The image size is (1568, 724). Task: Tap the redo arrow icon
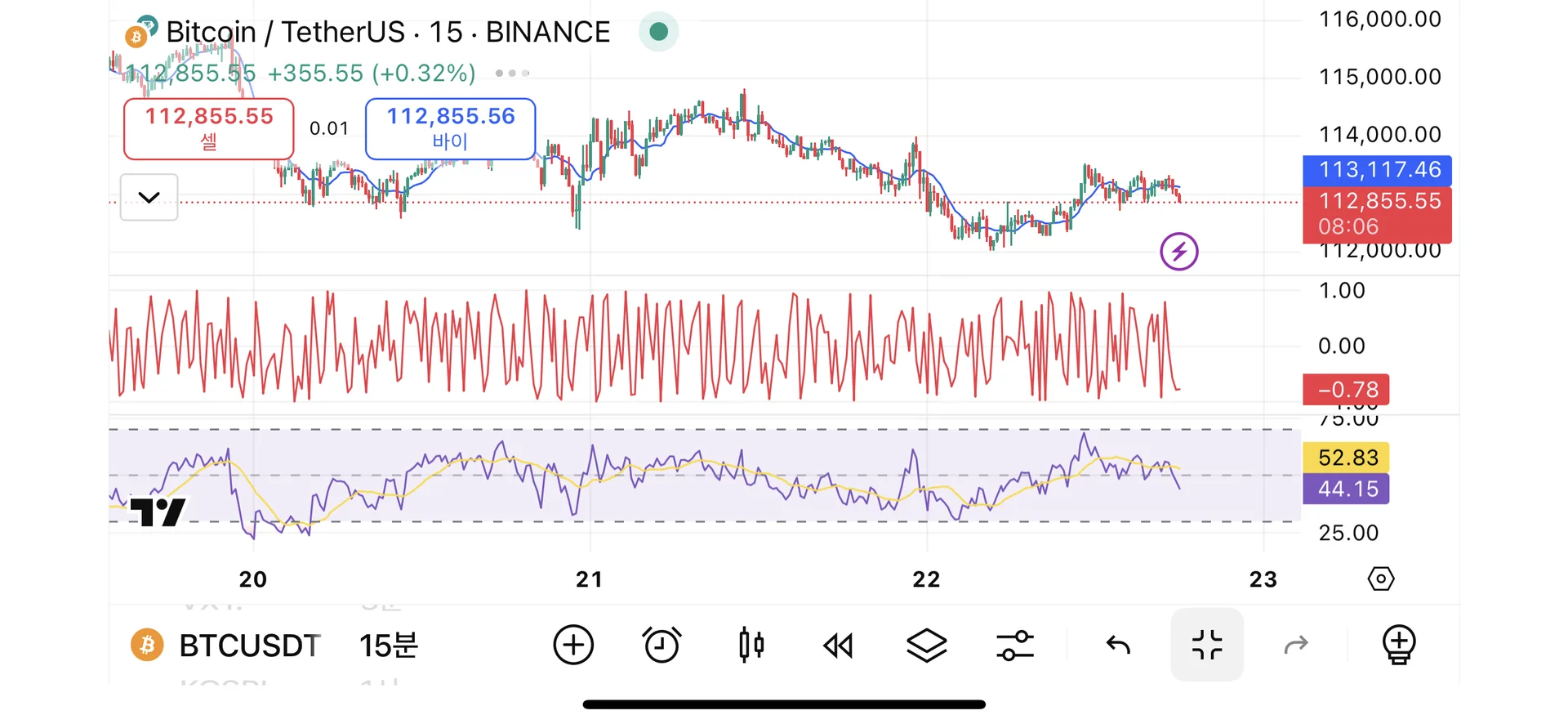[x=1296, y=646]
